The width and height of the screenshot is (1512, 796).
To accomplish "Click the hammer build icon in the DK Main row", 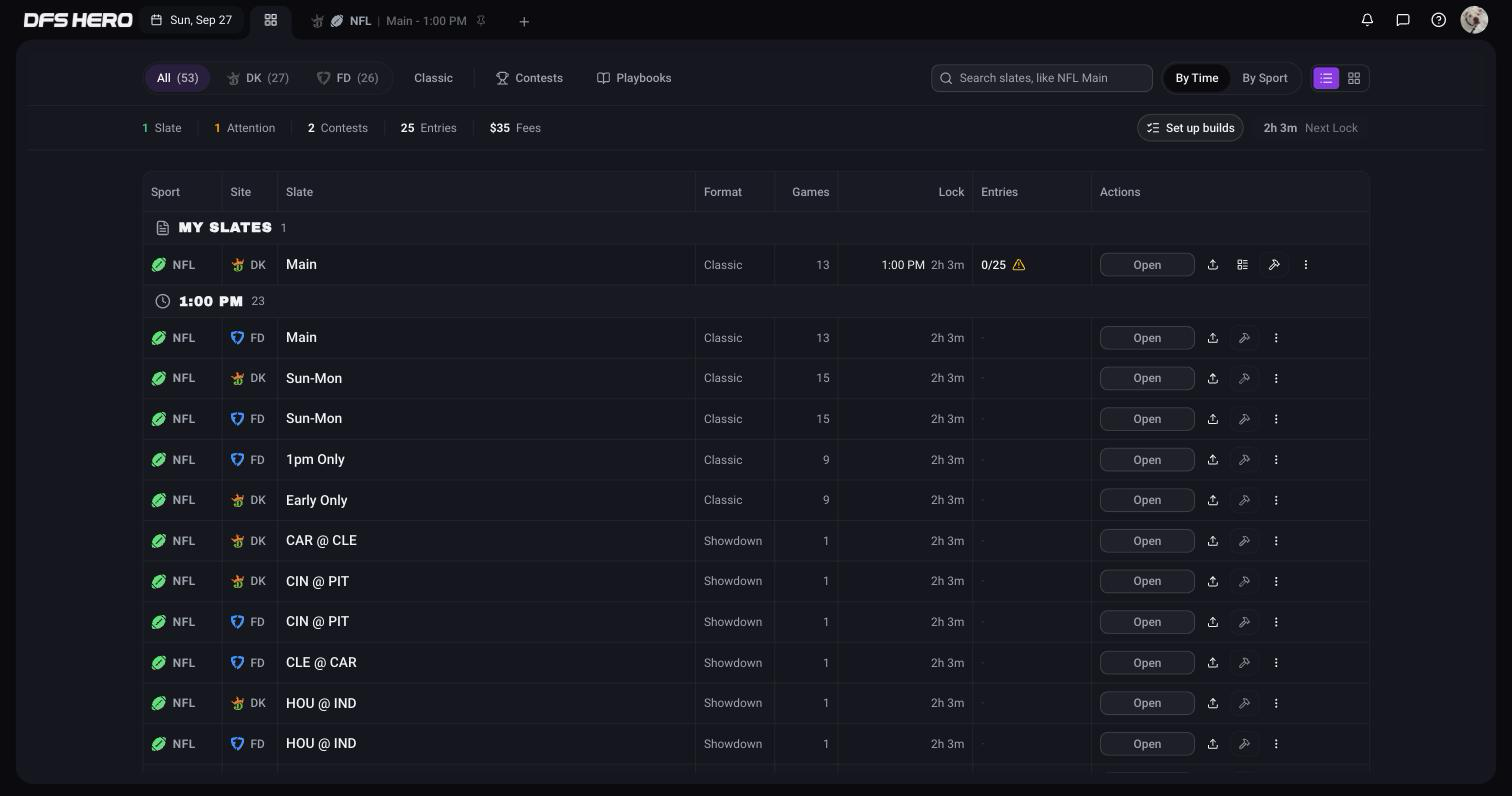I will coord(1274,265).
